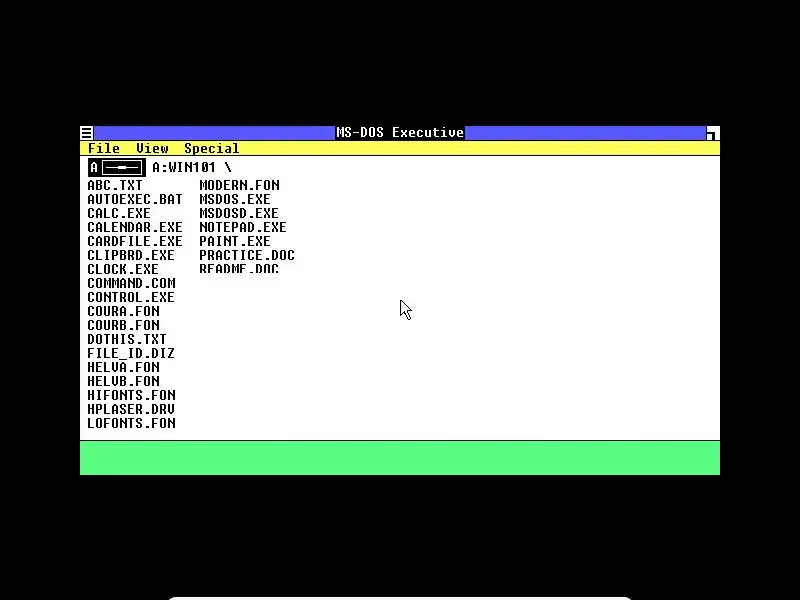Select file AUTOEXEC.BAT
The image size is (800, 600).
(x=135, y=199)
